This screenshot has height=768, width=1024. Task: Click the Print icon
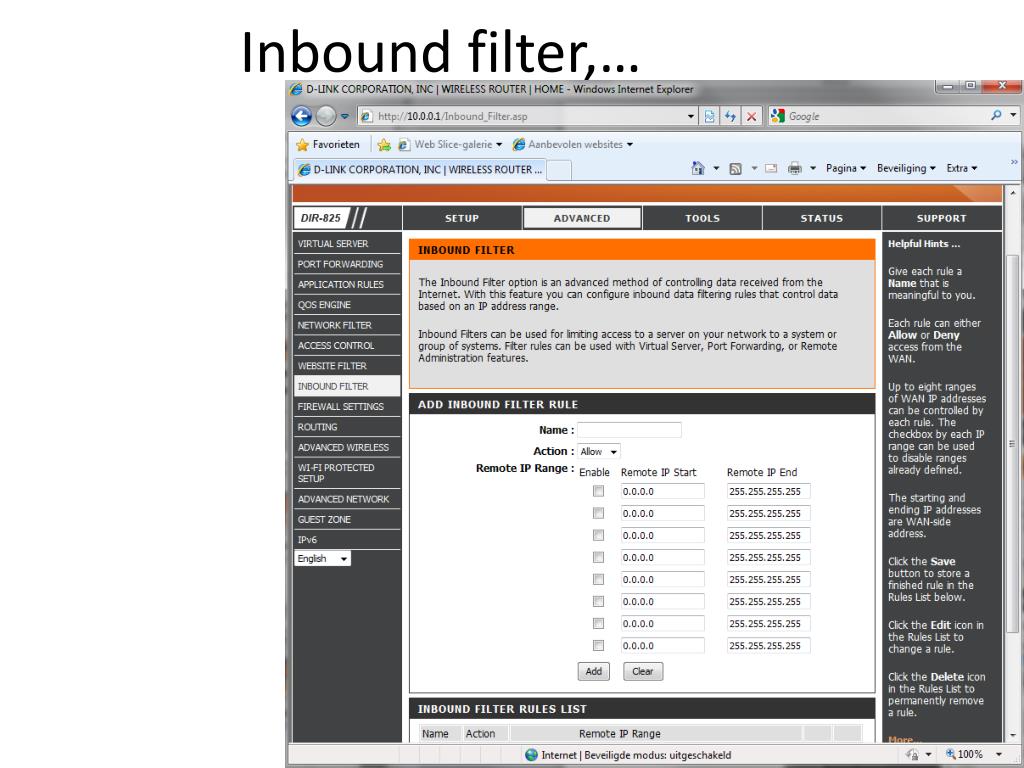794,168
